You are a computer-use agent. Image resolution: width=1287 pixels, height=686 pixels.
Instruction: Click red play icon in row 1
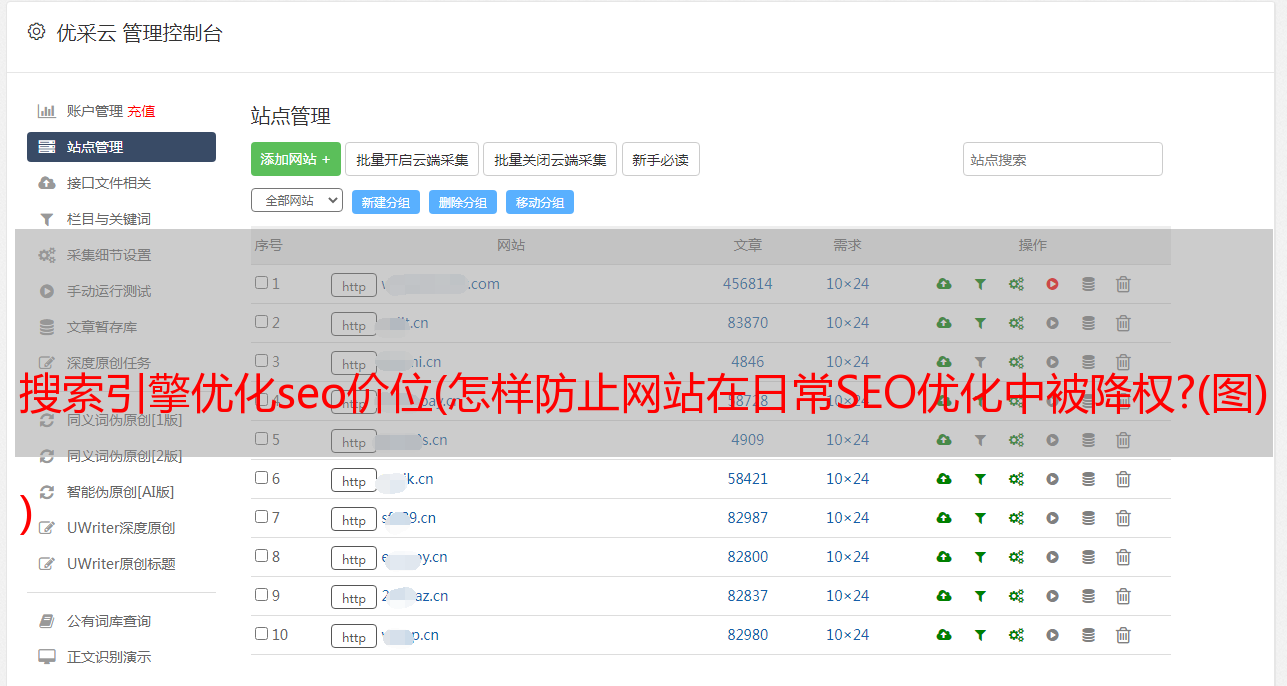tap(1052, 284)
